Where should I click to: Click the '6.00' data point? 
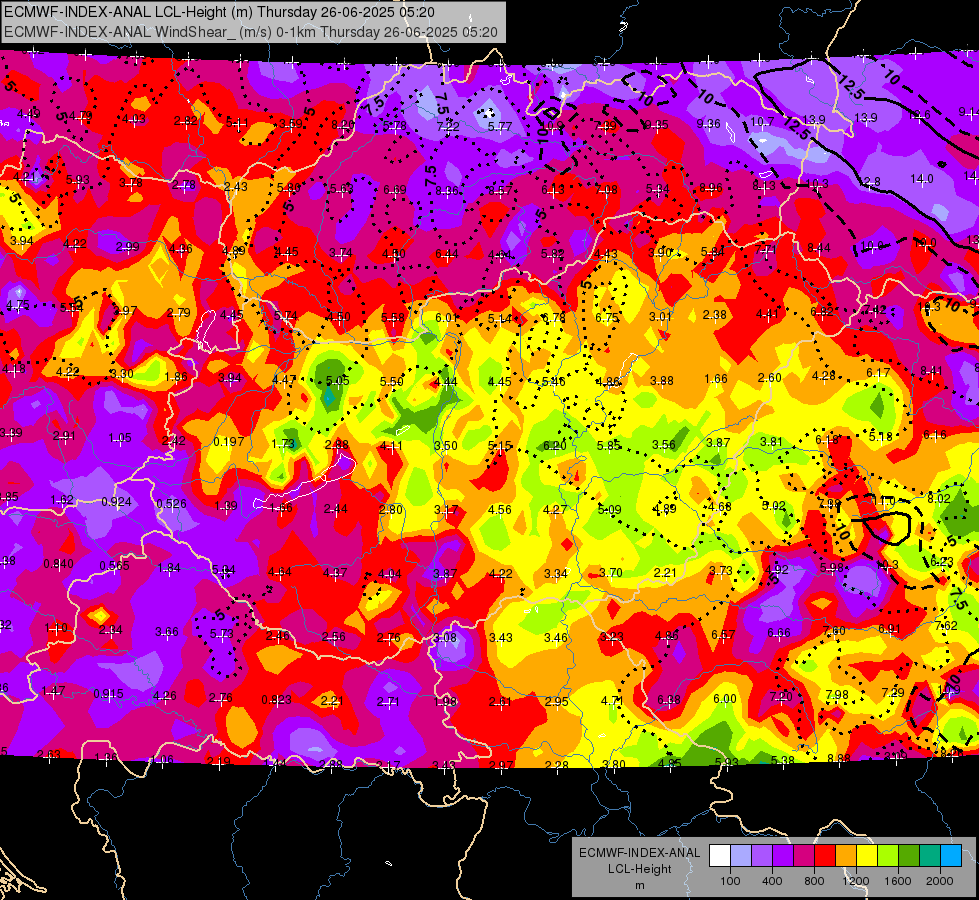725,698
